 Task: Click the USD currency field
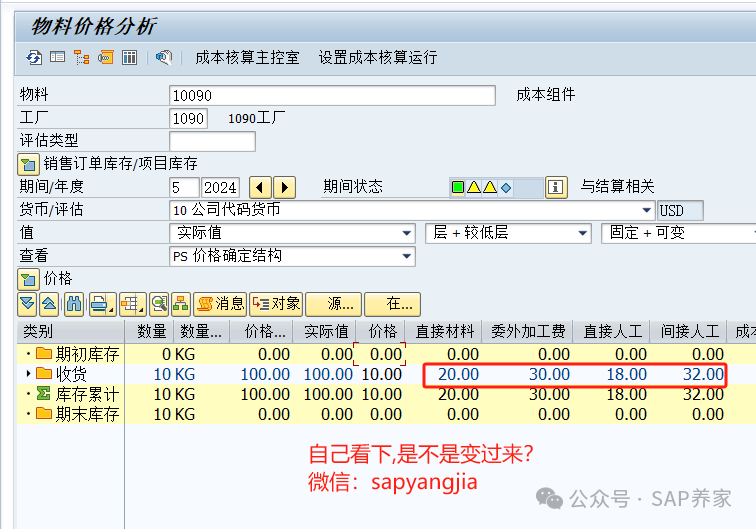(680, 210)
